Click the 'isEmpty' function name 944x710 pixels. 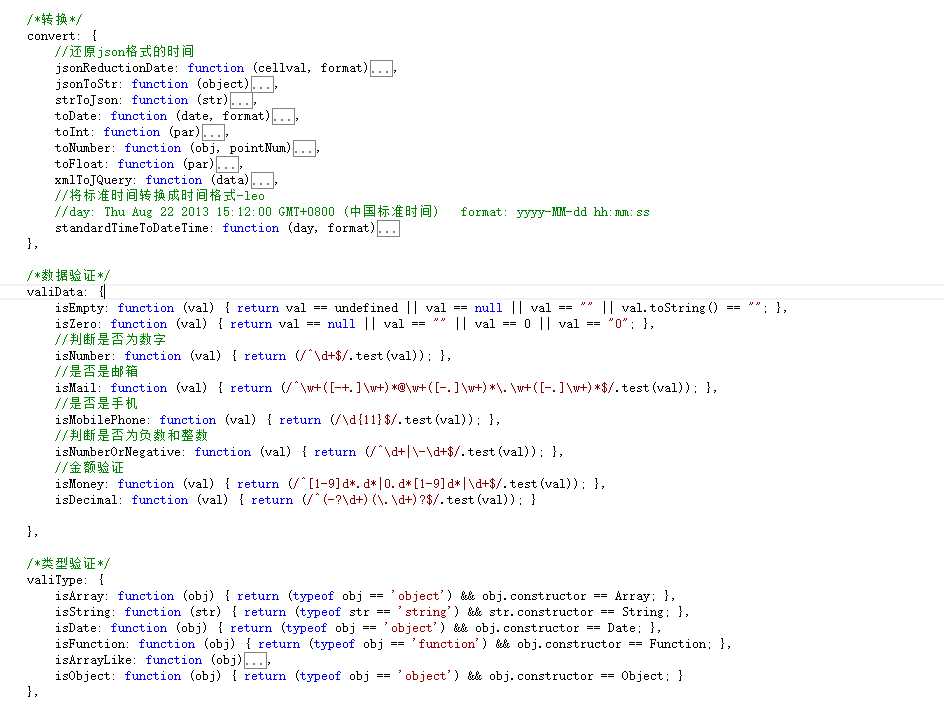coord(79,308)
